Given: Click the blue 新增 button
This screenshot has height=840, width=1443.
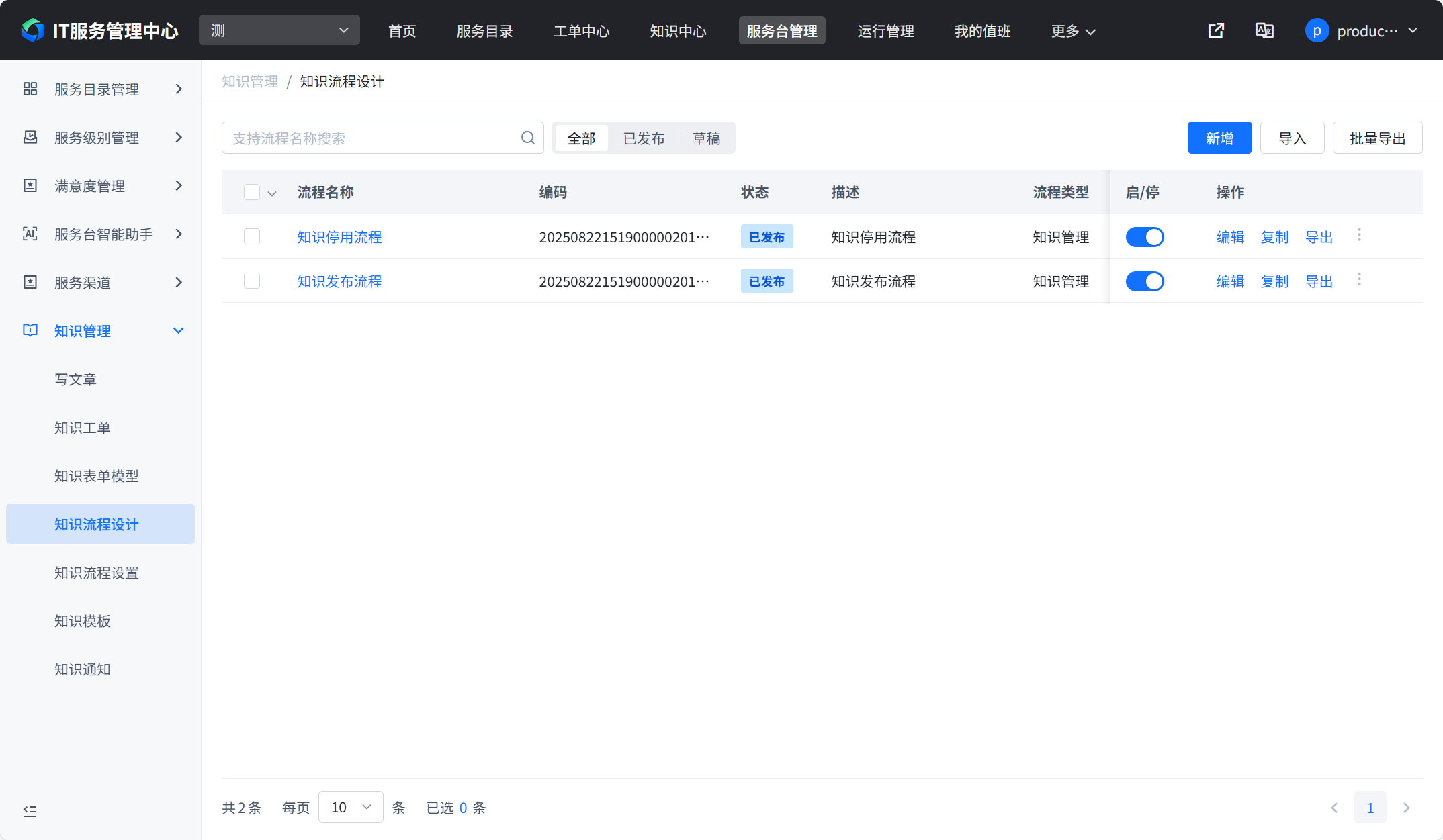Looking at the screenshot, I should tap(1219, 138).
